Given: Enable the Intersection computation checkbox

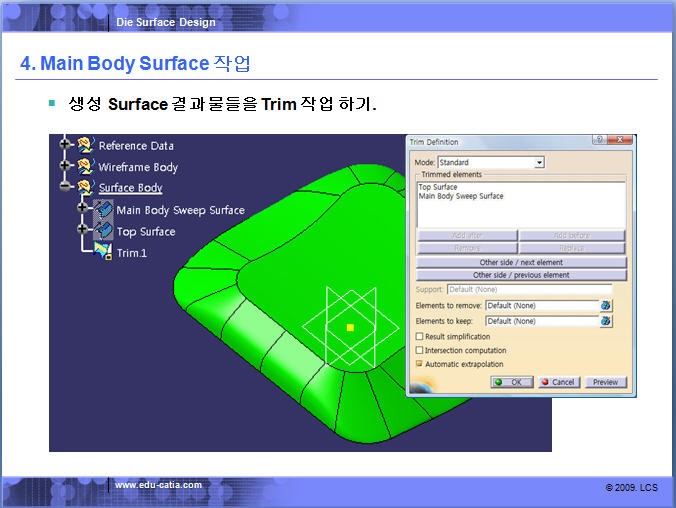Looking at the screenshot, I should [x=419, y=351].
